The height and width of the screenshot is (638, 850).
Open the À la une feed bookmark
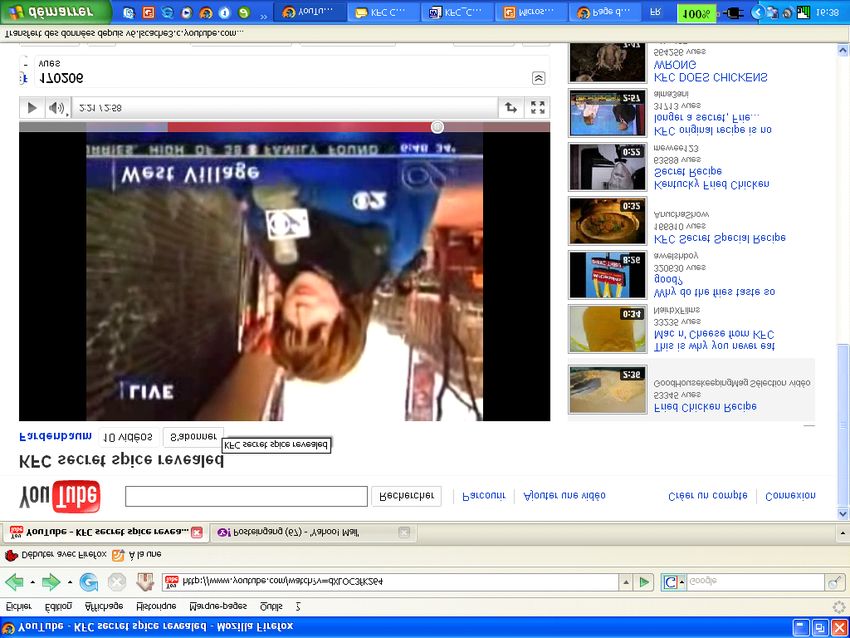coord(137,555)
